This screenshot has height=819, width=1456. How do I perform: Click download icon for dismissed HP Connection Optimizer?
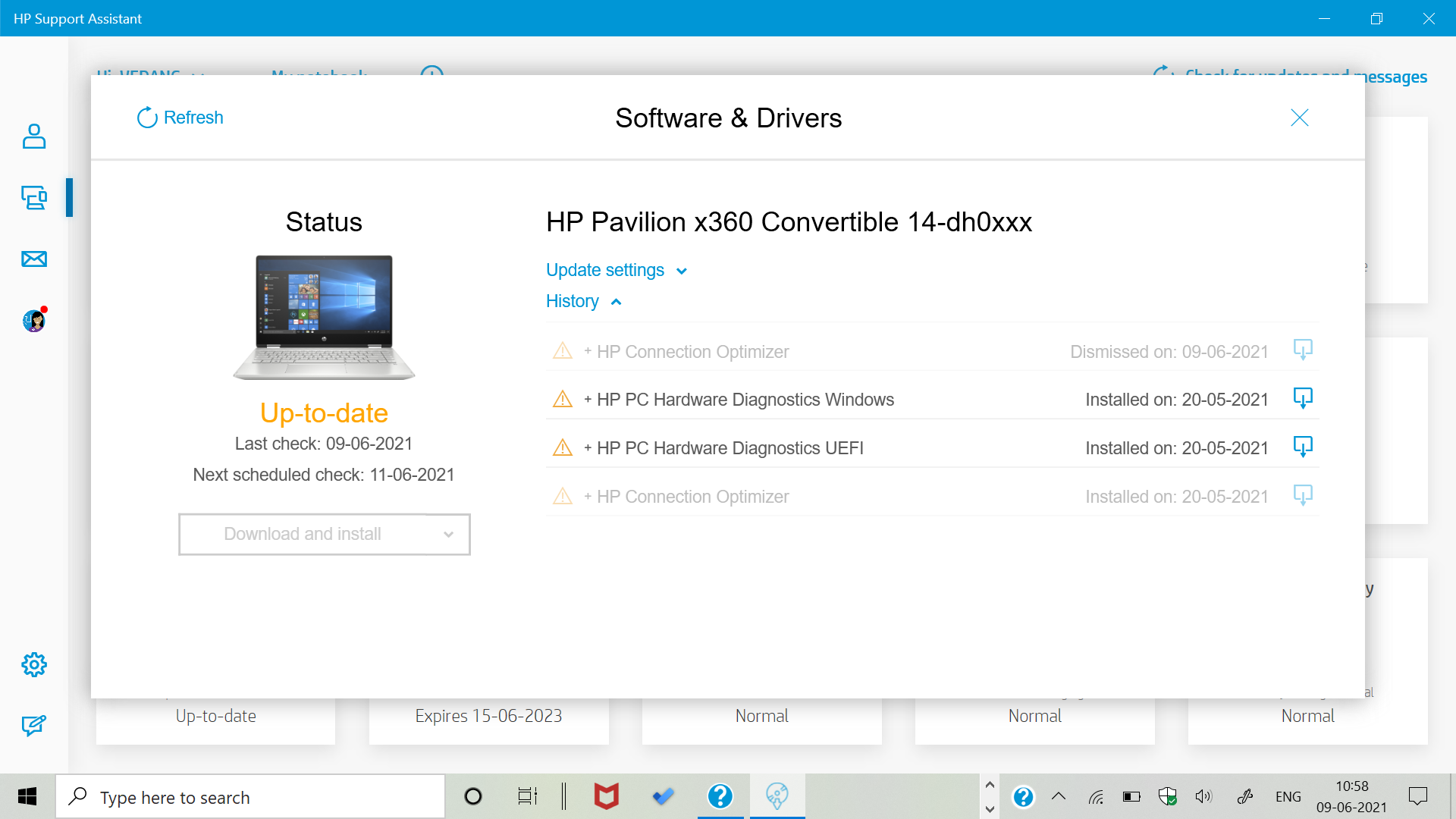point(1302,350)
